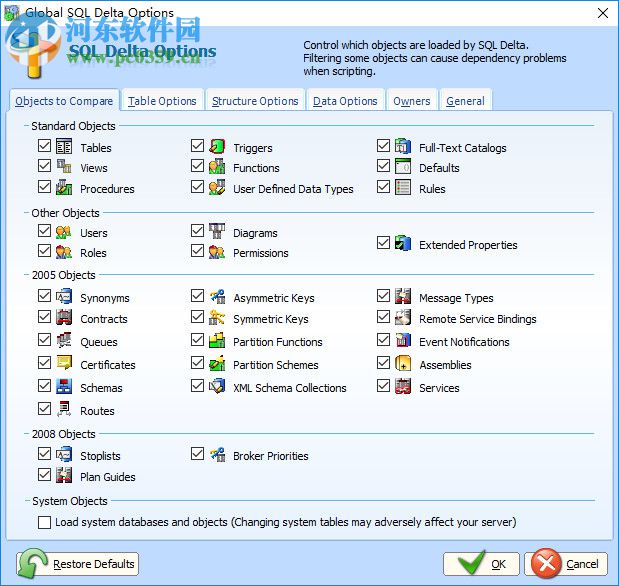Viewport: 619px width, 586px height.
Task: Click the User Defined Data Types icon
Action: pos(217,187)
